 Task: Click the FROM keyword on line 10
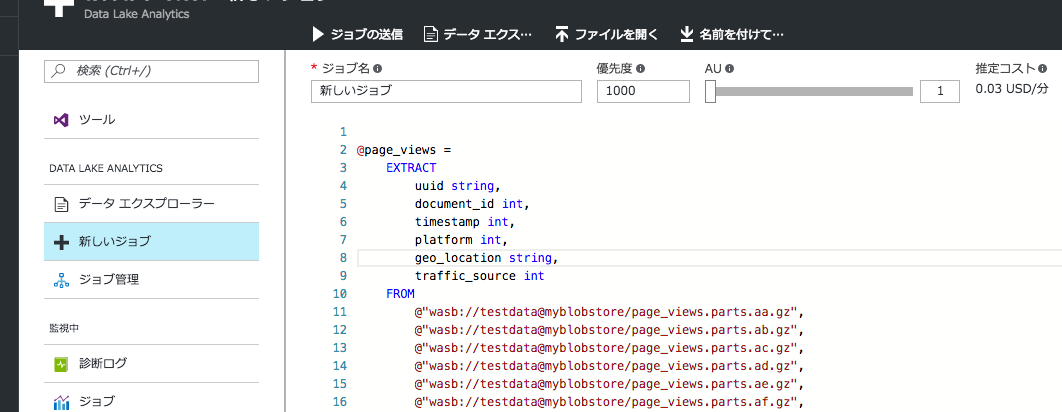click(x=400, y=293)
